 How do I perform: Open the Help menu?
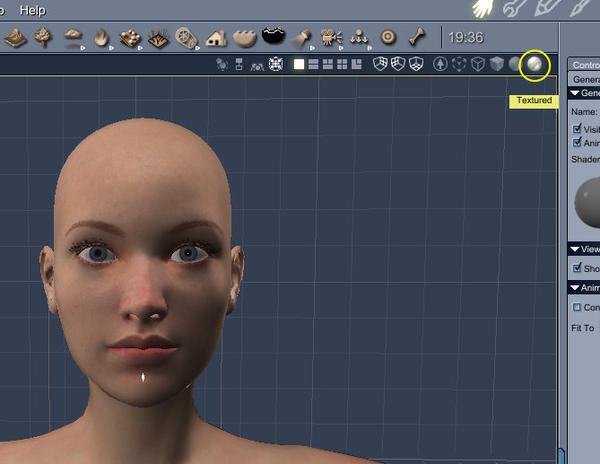[33, 10]
